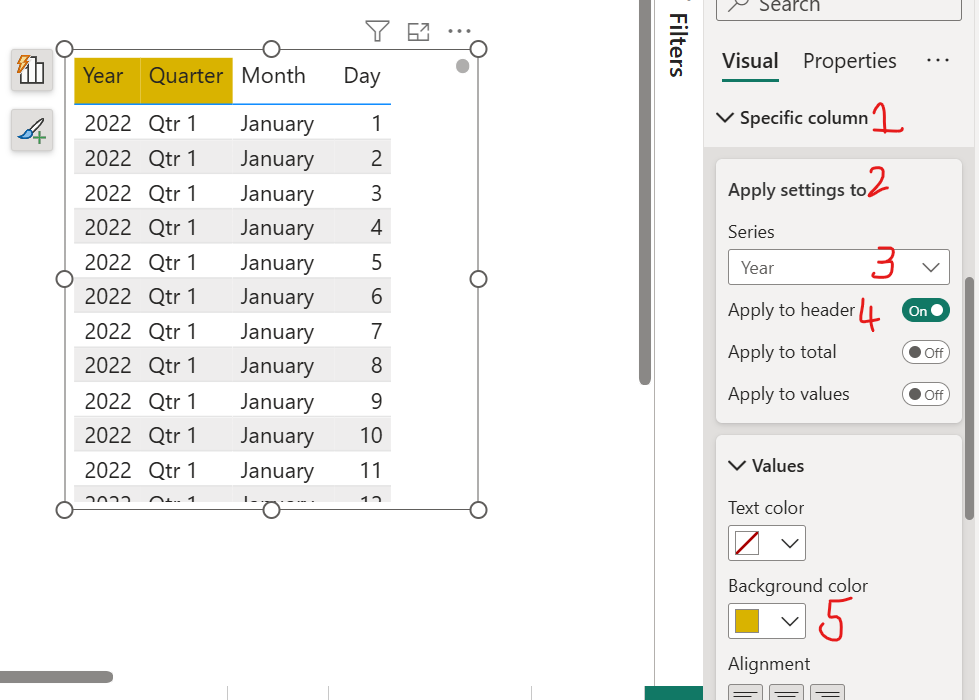Image resolution: width=979 pixels, height=700 pixels.
Task: Align values left
Action: [x=745, y=692]
